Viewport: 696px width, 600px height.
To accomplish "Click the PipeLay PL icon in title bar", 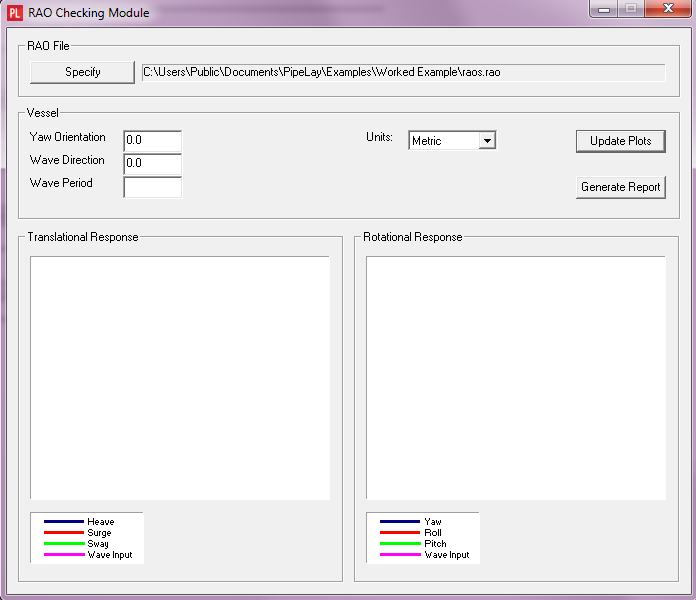I will click(15, 13).
